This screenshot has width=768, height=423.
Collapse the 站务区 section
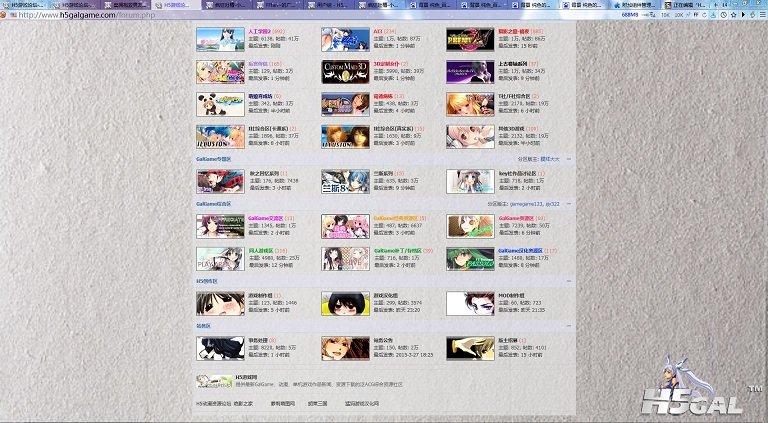pos(569,326)
